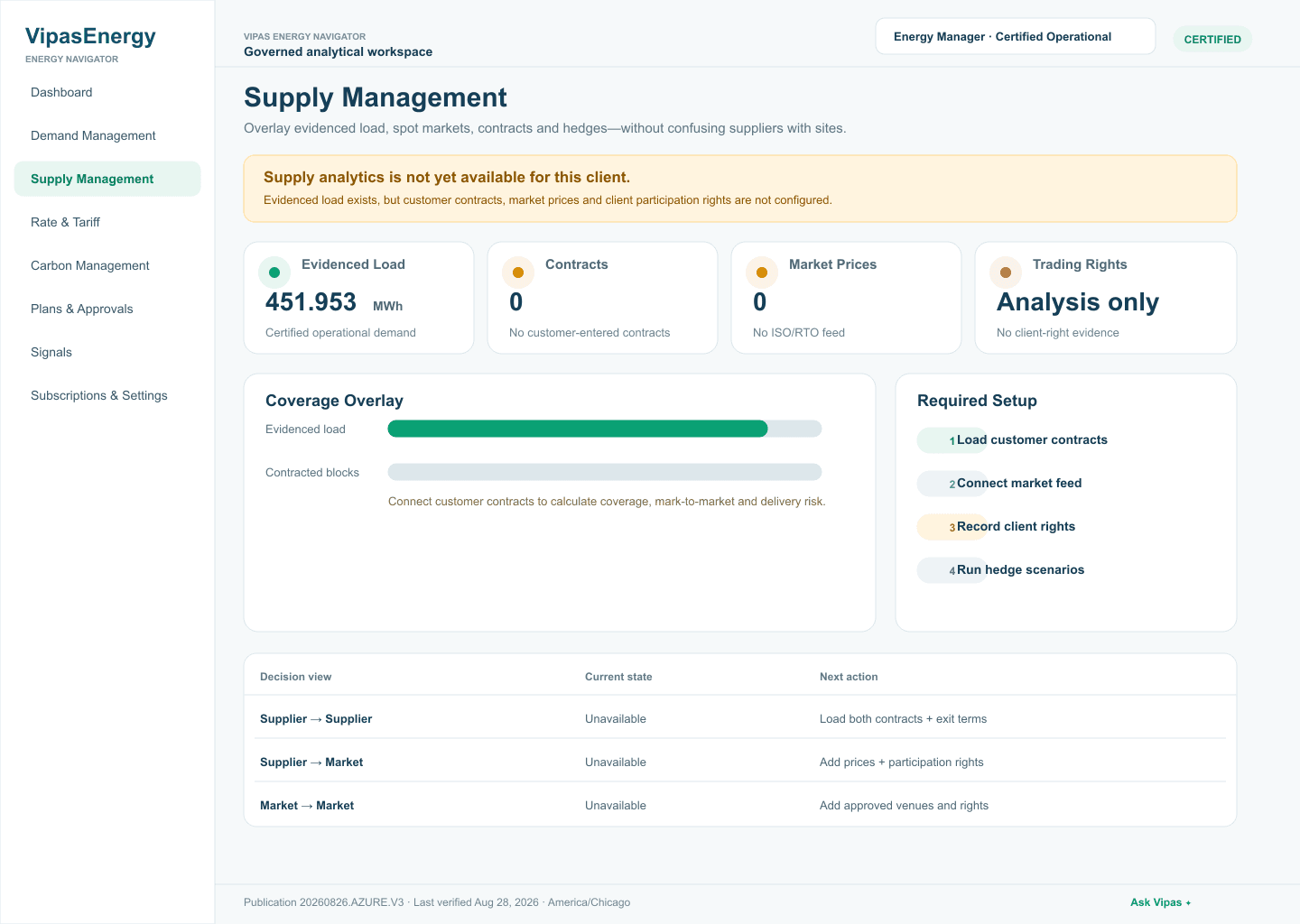Image resolution: width=1300 pixels, height=924 pixels.
Task: Click 'Load both contracts + exit terms'
Action: tap(903, 719)
